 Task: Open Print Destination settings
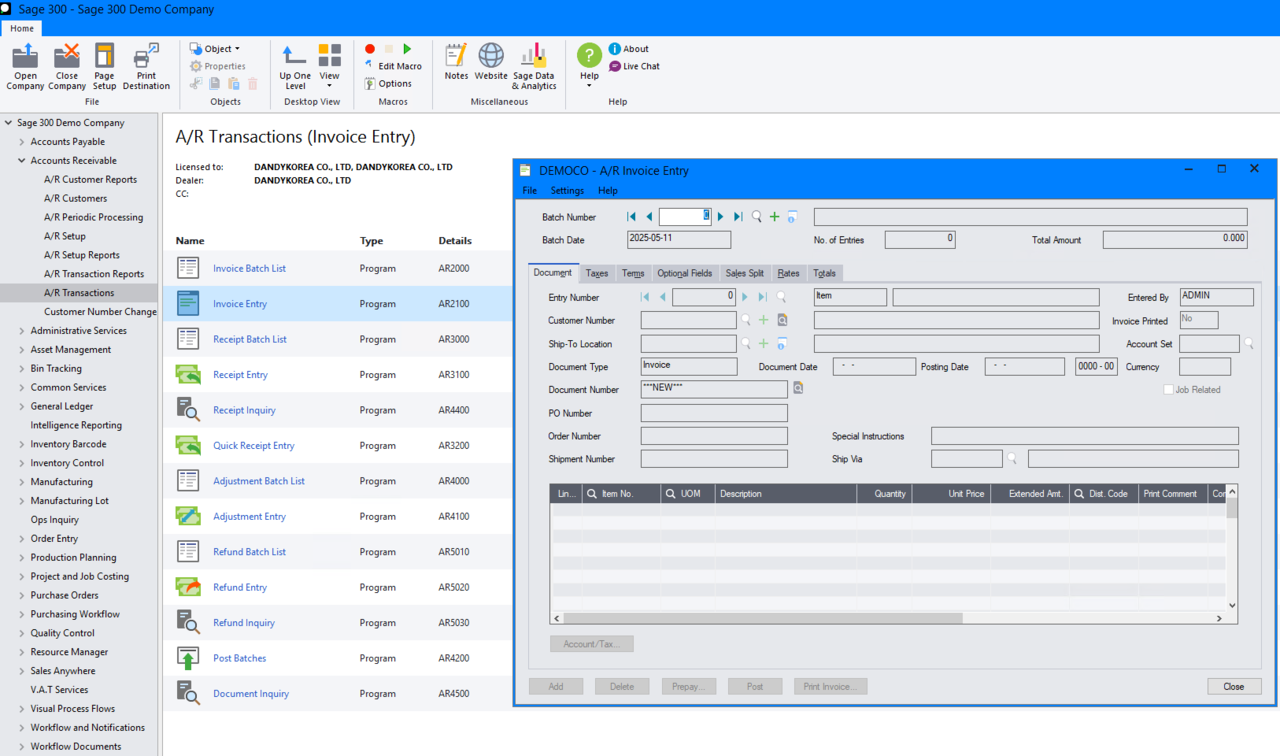point(146,67)
